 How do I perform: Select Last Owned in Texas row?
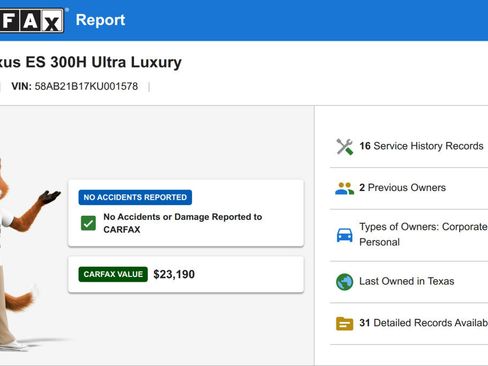409,282
